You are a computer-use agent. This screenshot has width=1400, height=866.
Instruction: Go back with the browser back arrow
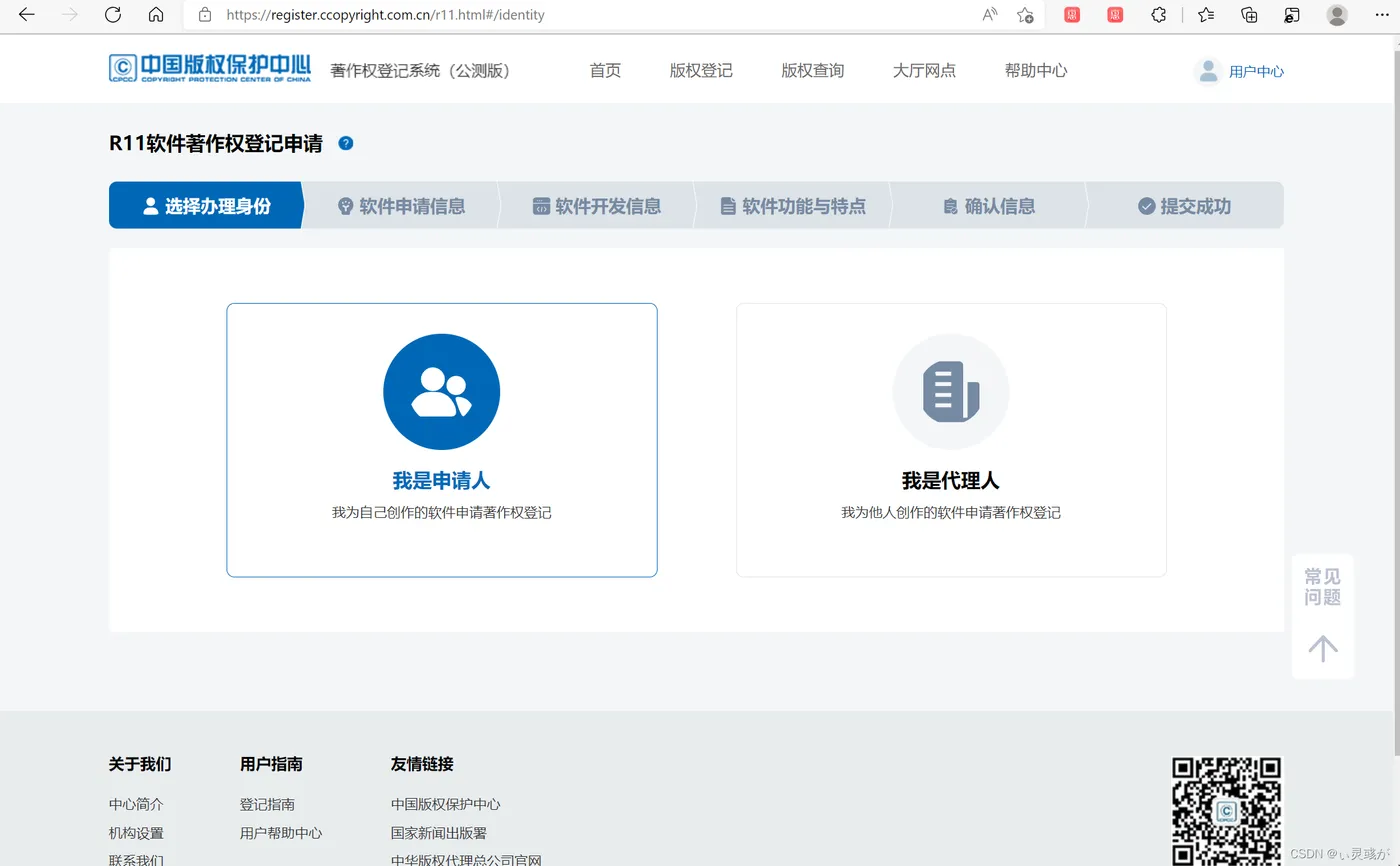(x=27, y=15)
